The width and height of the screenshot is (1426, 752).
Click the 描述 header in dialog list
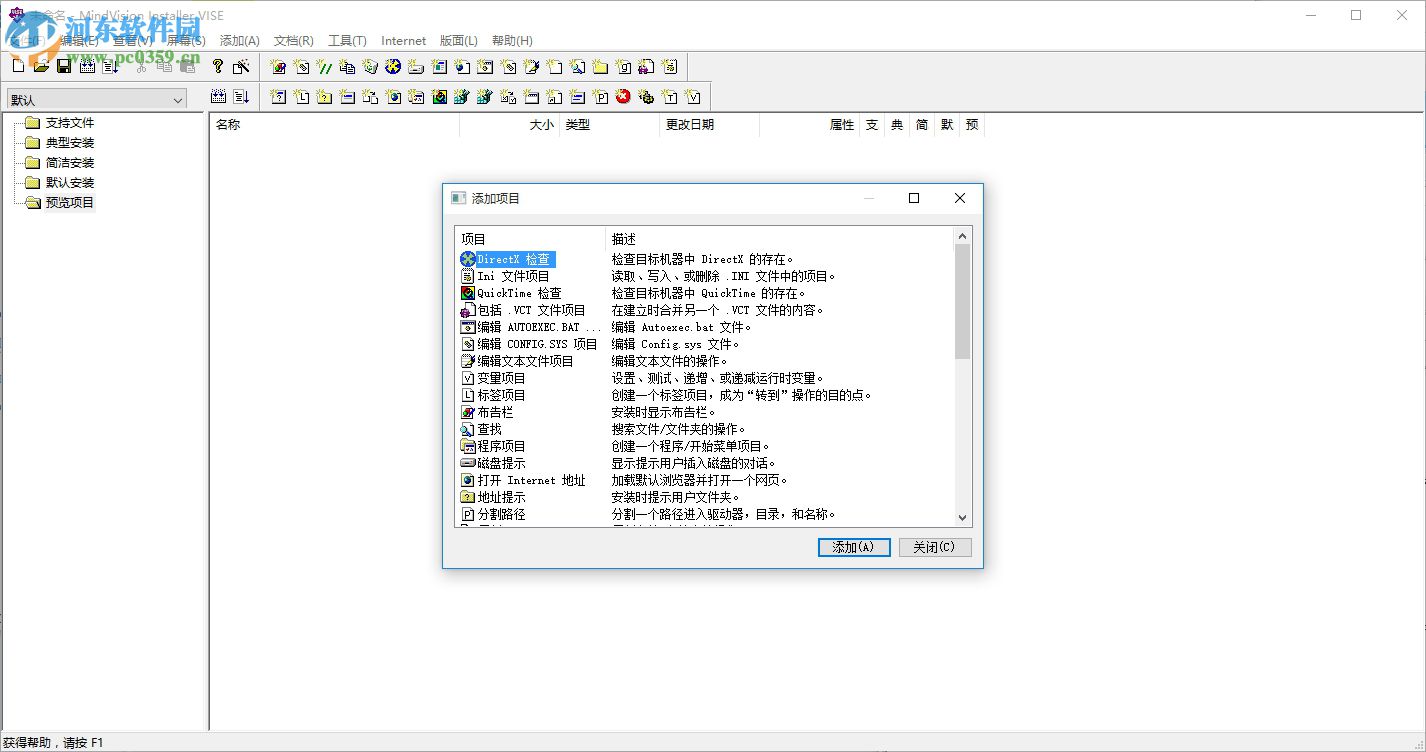(780, 239)
